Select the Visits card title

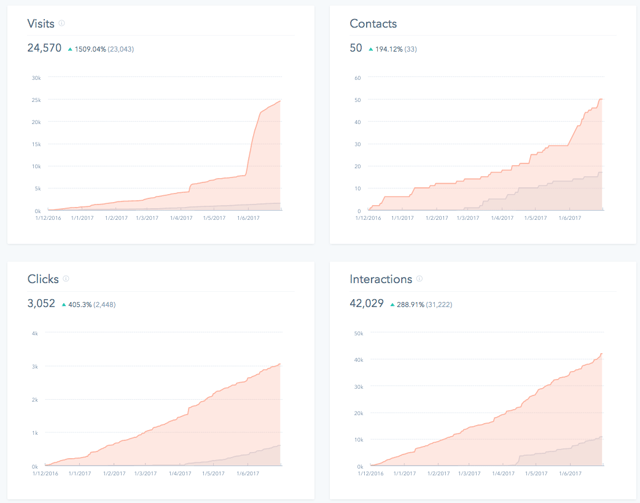(41, 24)
